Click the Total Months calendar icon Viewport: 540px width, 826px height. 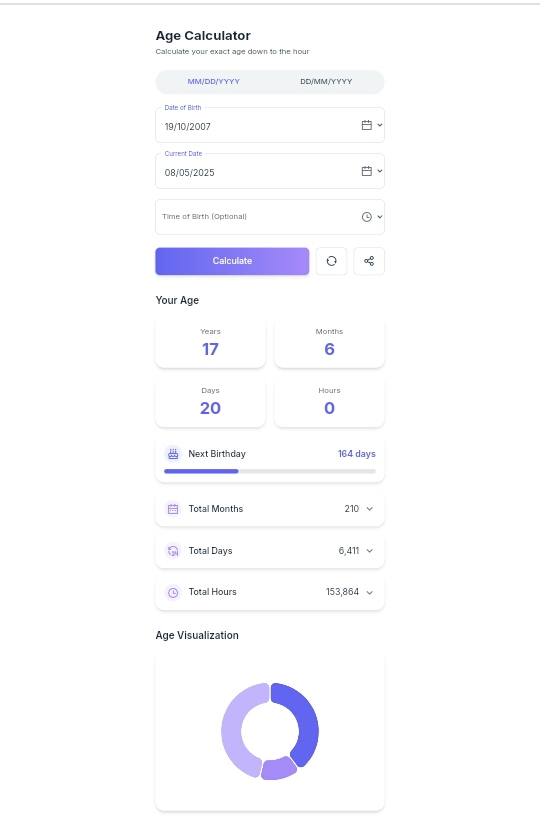(173, 509)
